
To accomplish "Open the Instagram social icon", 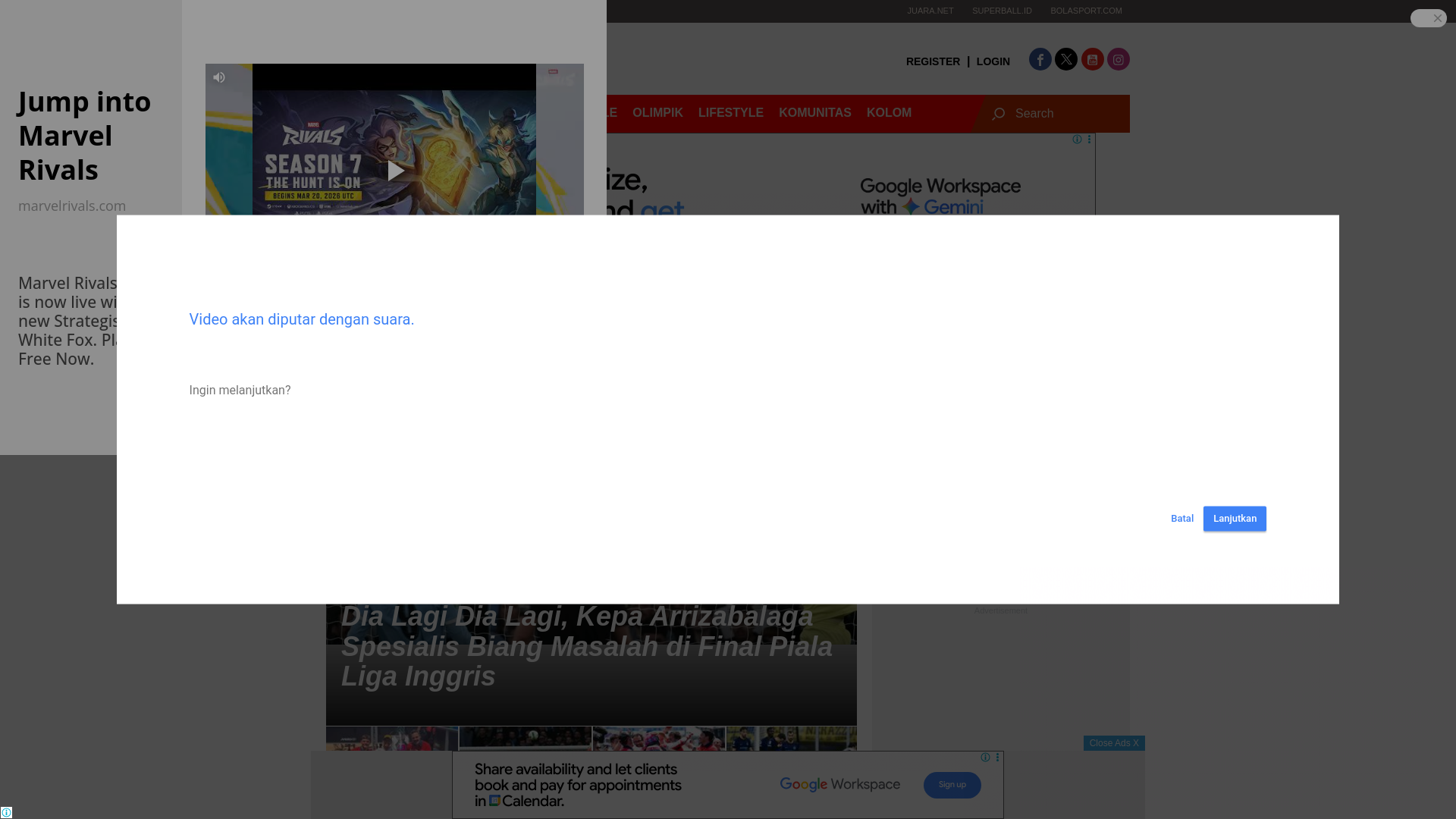I will [x=1119, y=59].
